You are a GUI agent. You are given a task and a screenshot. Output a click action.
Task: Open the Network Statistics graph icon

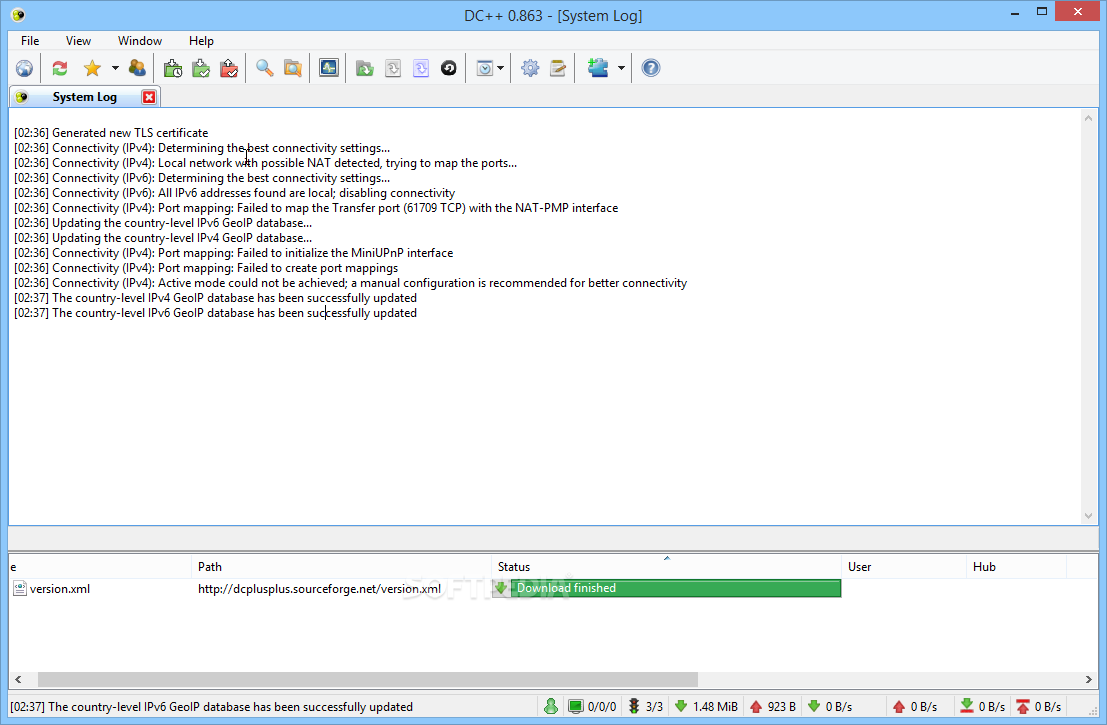pyautogui.click(x=328, y=68)
